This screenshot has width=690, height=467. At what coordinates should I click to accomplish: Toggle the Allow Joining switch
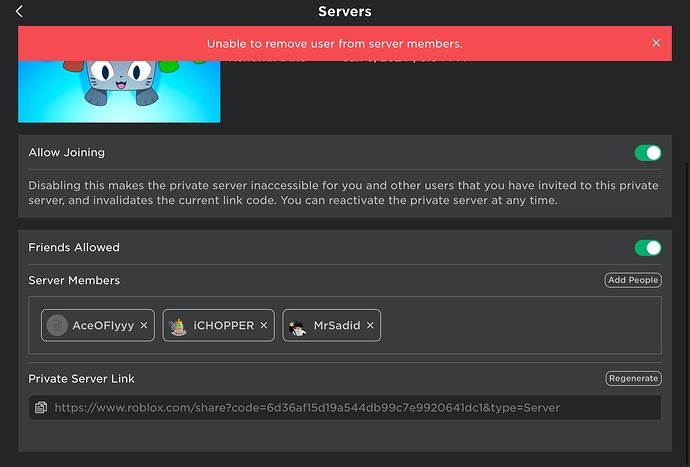[648, 153]
